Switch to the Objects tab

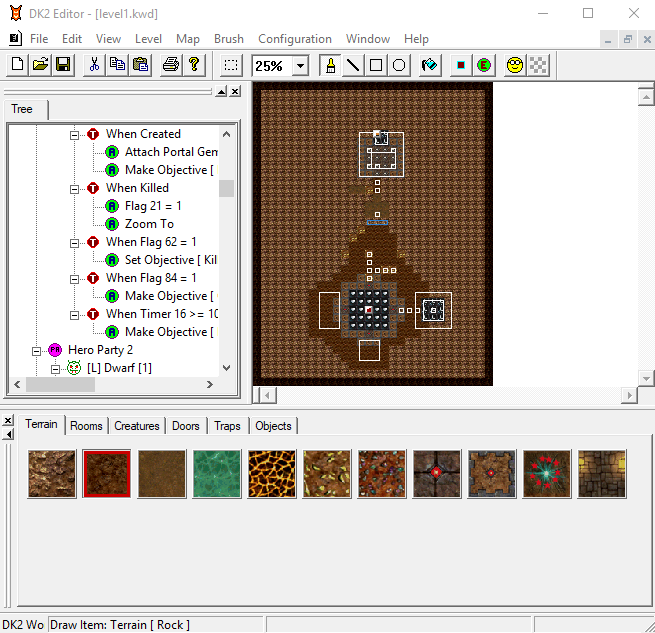(273, 426)
